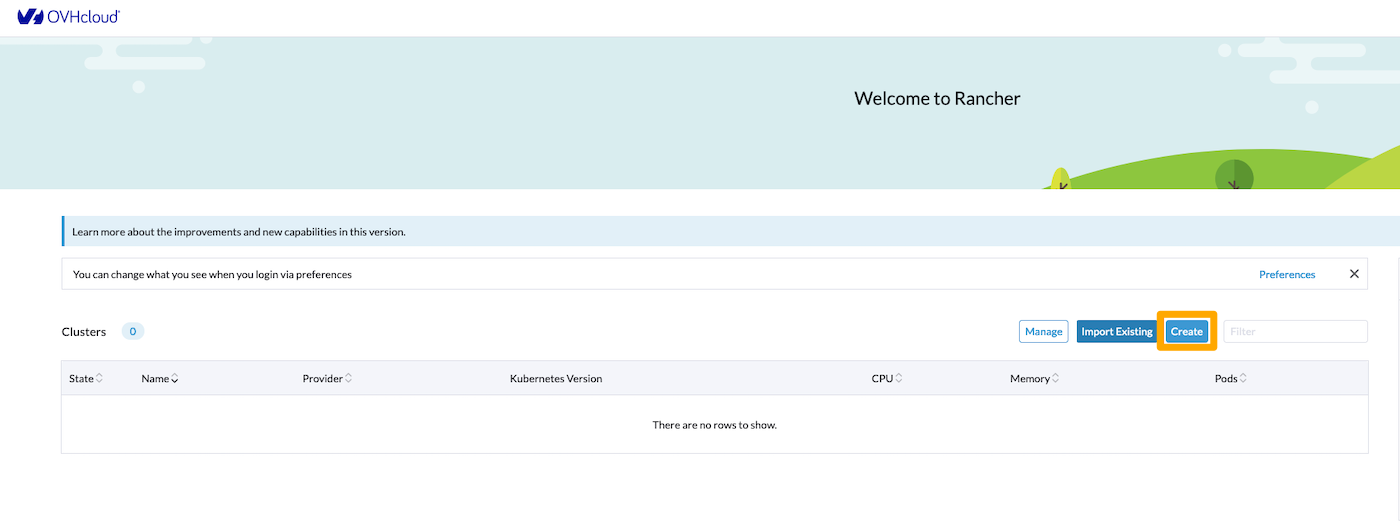Click the Import Existing button
Viewport: 1400px width, 526px height.
click(1117, 332)
